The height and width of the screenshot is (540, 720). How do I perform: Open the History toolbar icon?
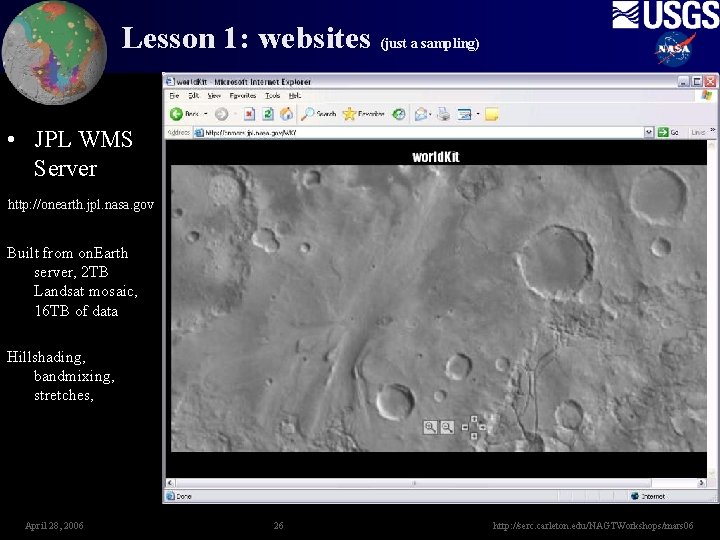pos(399,114)
